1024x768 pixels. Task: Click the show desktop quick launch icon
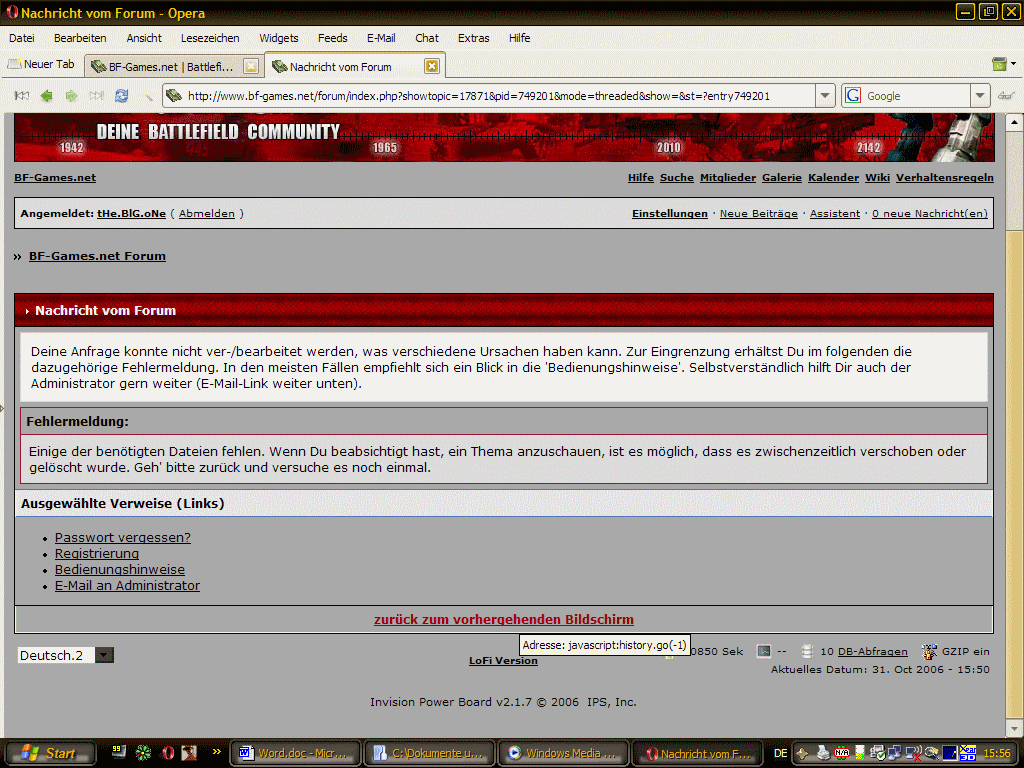click(x=118, y=753)
